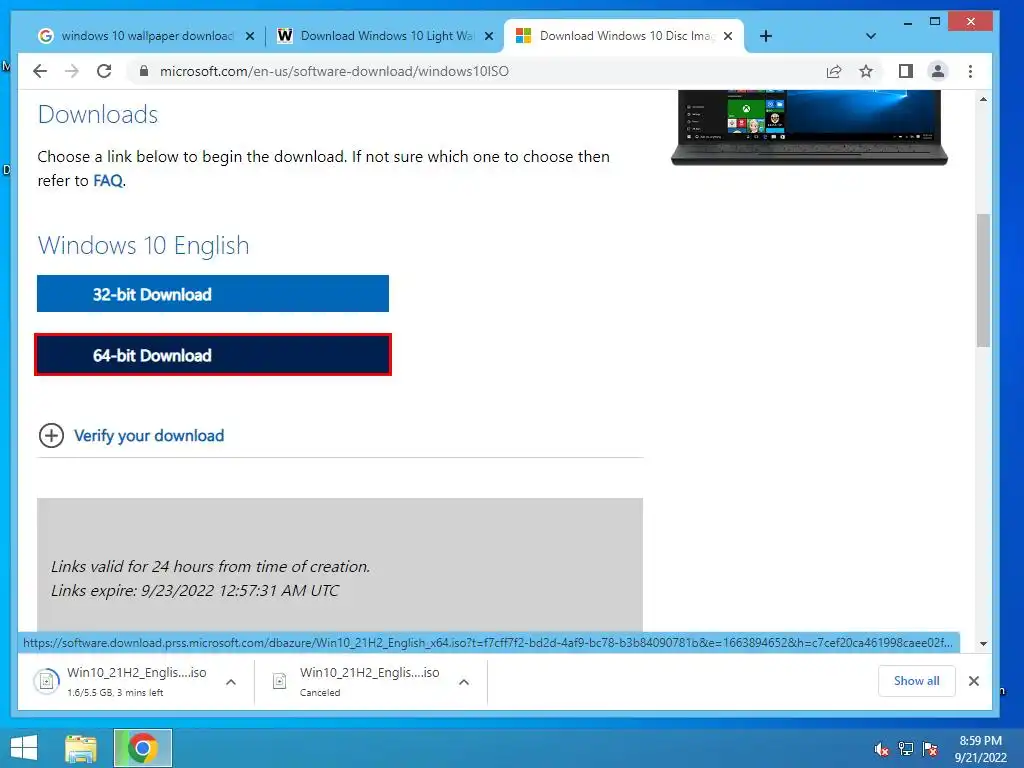Click the Chrome taskbar icon
This screenshot has width=1024, height=768.
pos(142,748)
